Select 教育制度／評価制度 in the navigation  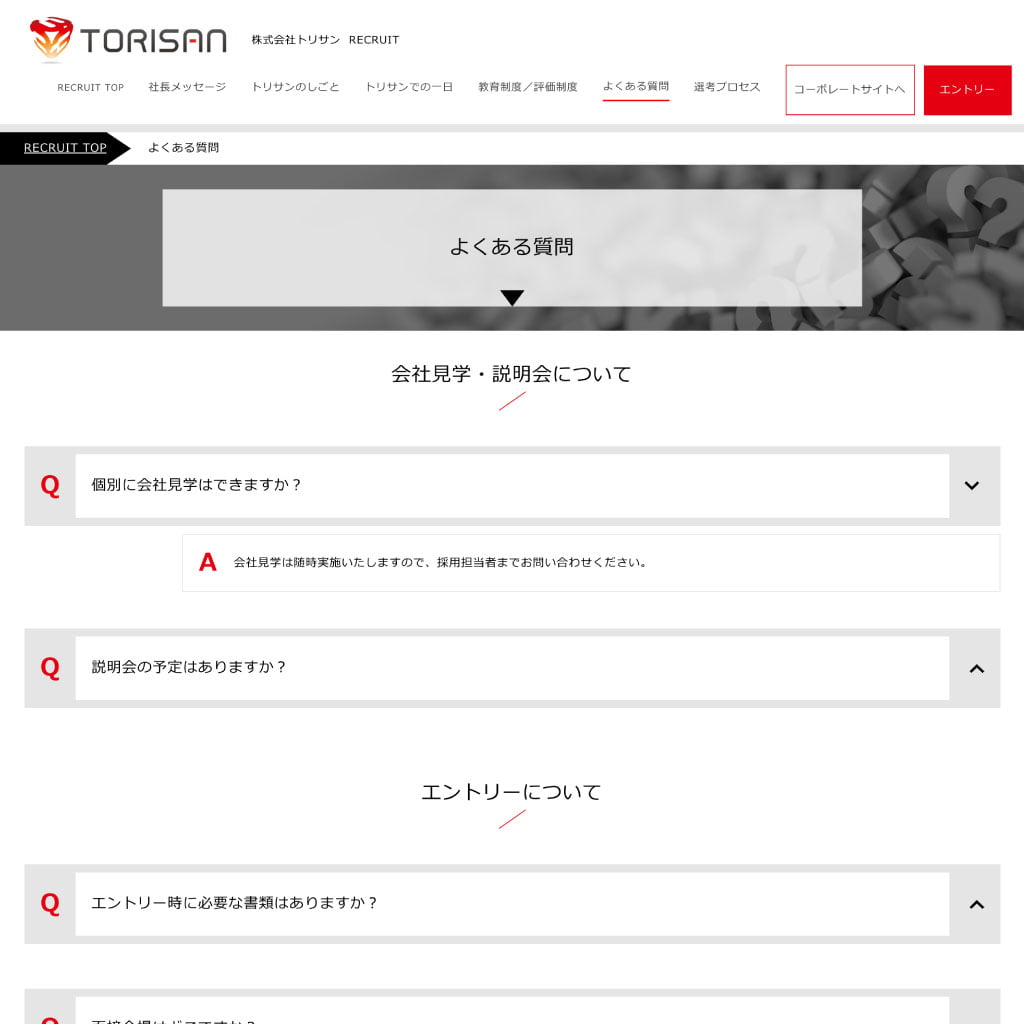(528, 87)
